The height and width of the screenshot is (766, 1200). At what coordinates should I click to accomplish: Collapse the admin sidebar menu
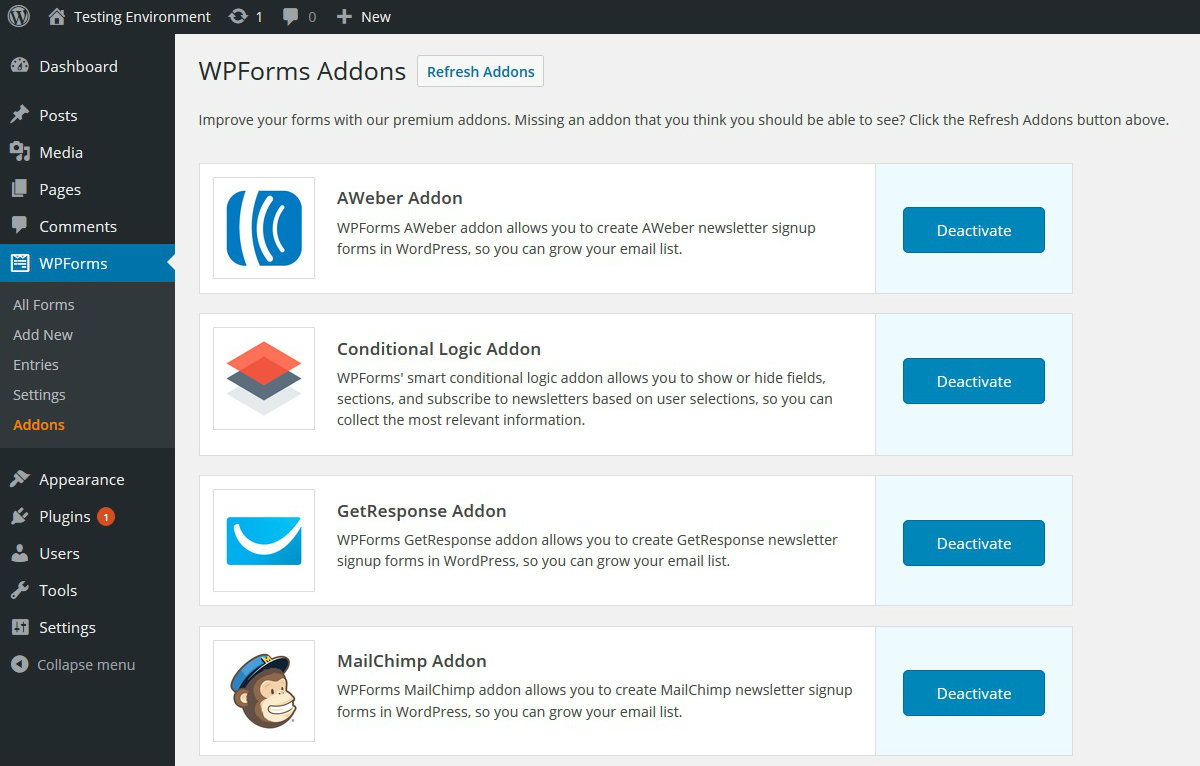[85, 664]
